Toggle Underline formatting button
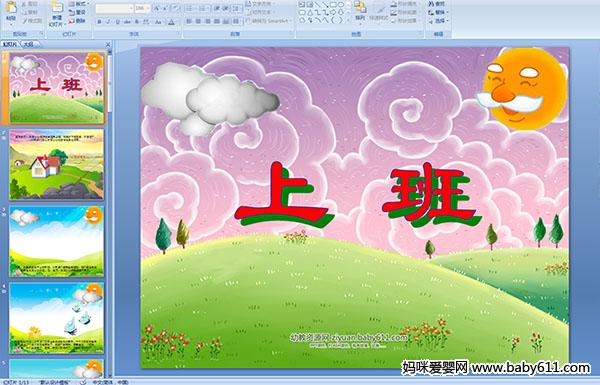600x385 pixels. click(117, 22)
